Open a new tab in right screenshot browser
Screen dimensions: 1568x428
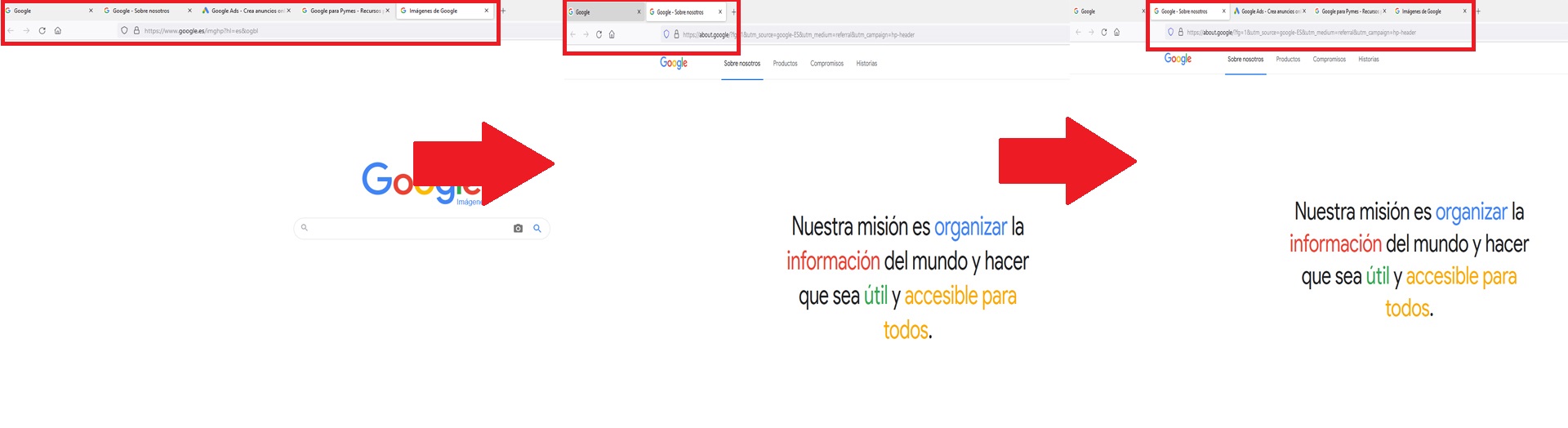[1478, 11]
